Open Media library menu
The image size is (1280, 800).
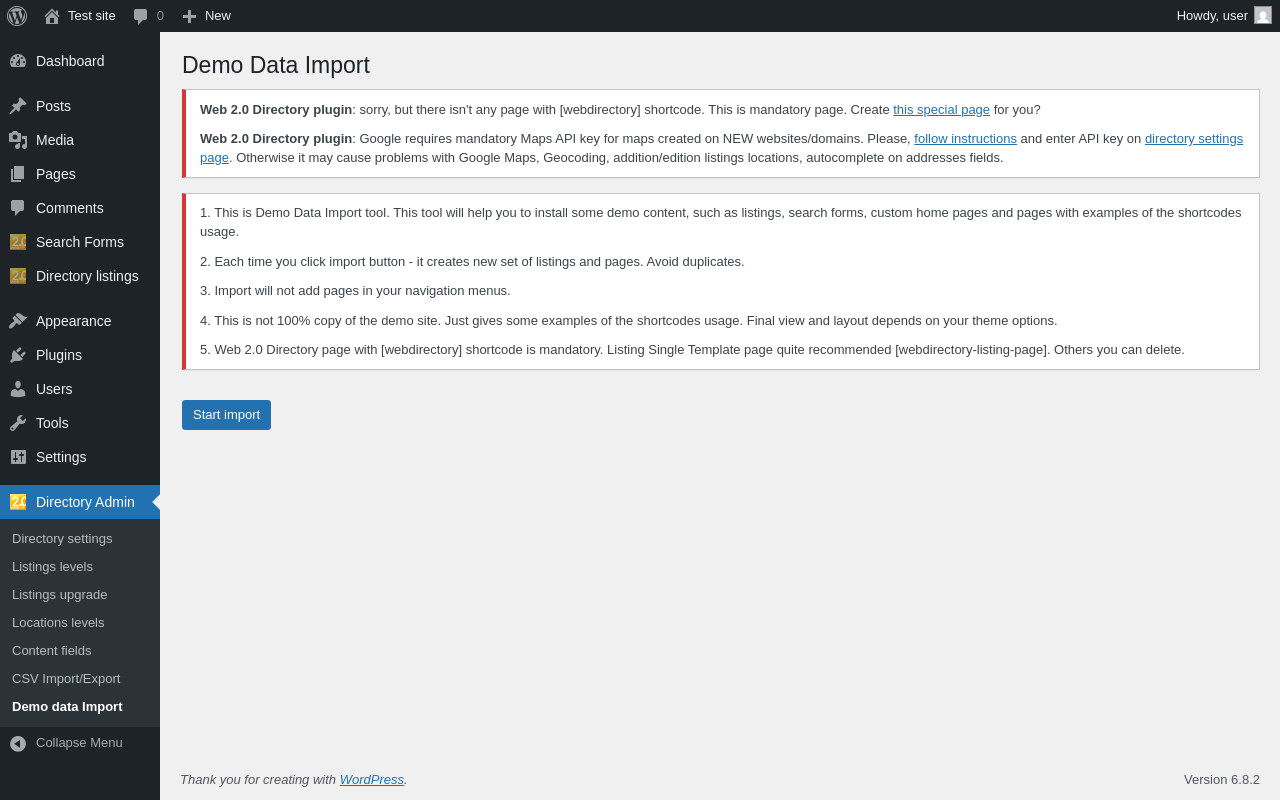tap(55, 140)
